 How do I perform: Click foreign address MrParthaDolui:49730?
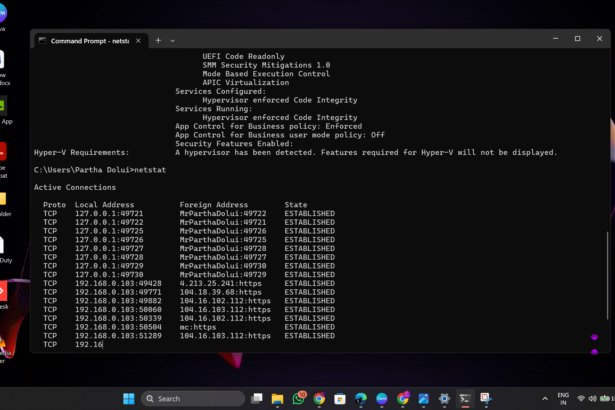point(223,266)
